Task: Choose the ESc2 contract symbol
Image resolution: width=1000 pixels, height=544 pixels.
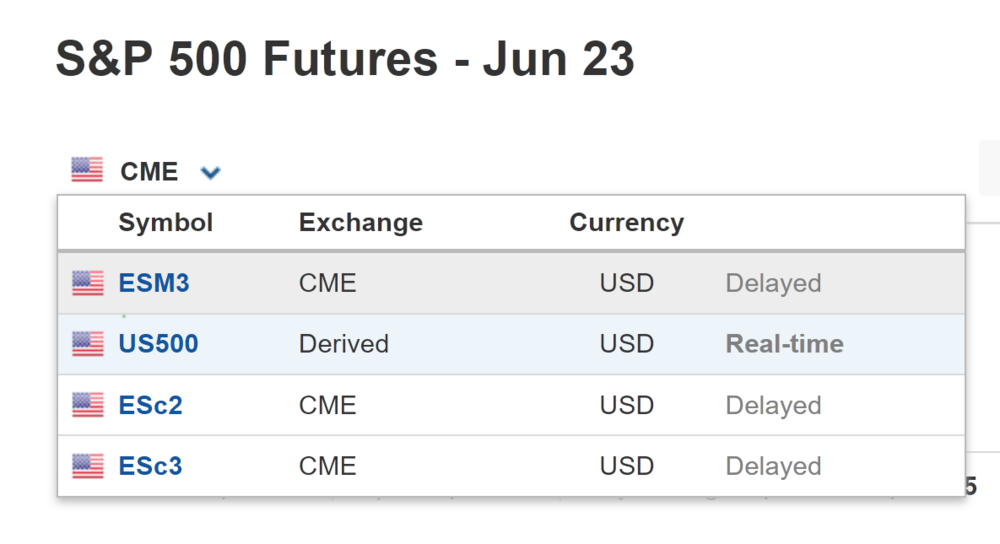Action: (x=150, y=406)
